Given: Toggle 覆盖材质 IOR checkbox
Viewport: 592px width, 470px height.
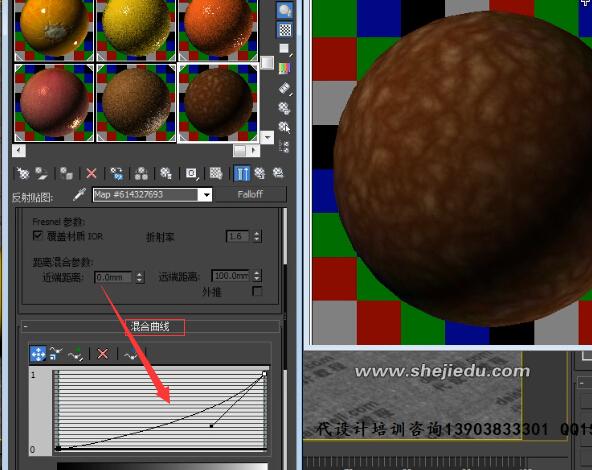Looking at the screenshot, I should click(38, 236).
